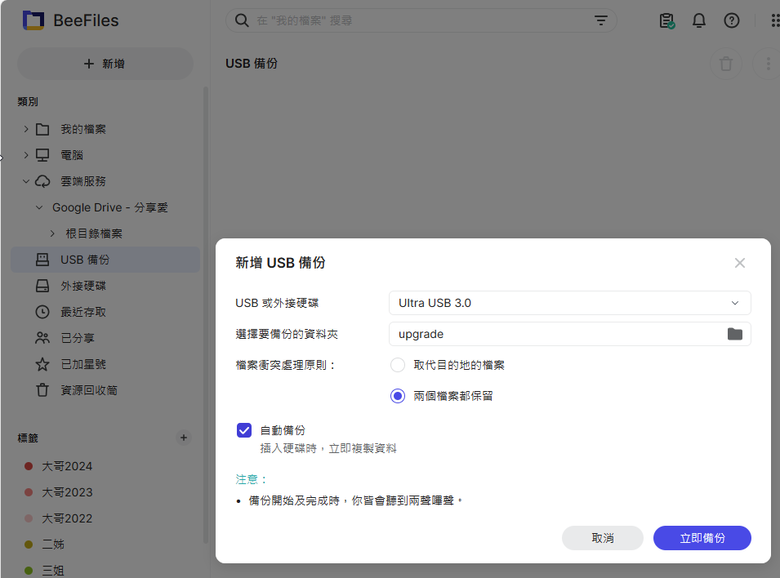Click the folder browse icon in upgrade field
The height and width of the screenshot is (578, 780).
[x=735, y=334]
